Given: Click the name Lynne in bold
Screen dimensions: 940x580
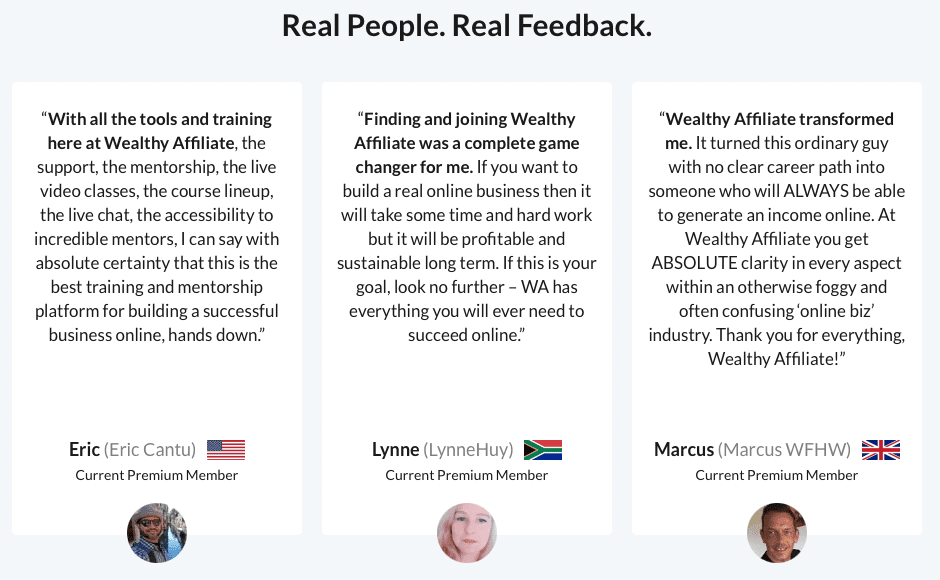Looking at the screenshot, I should point(395,449).
